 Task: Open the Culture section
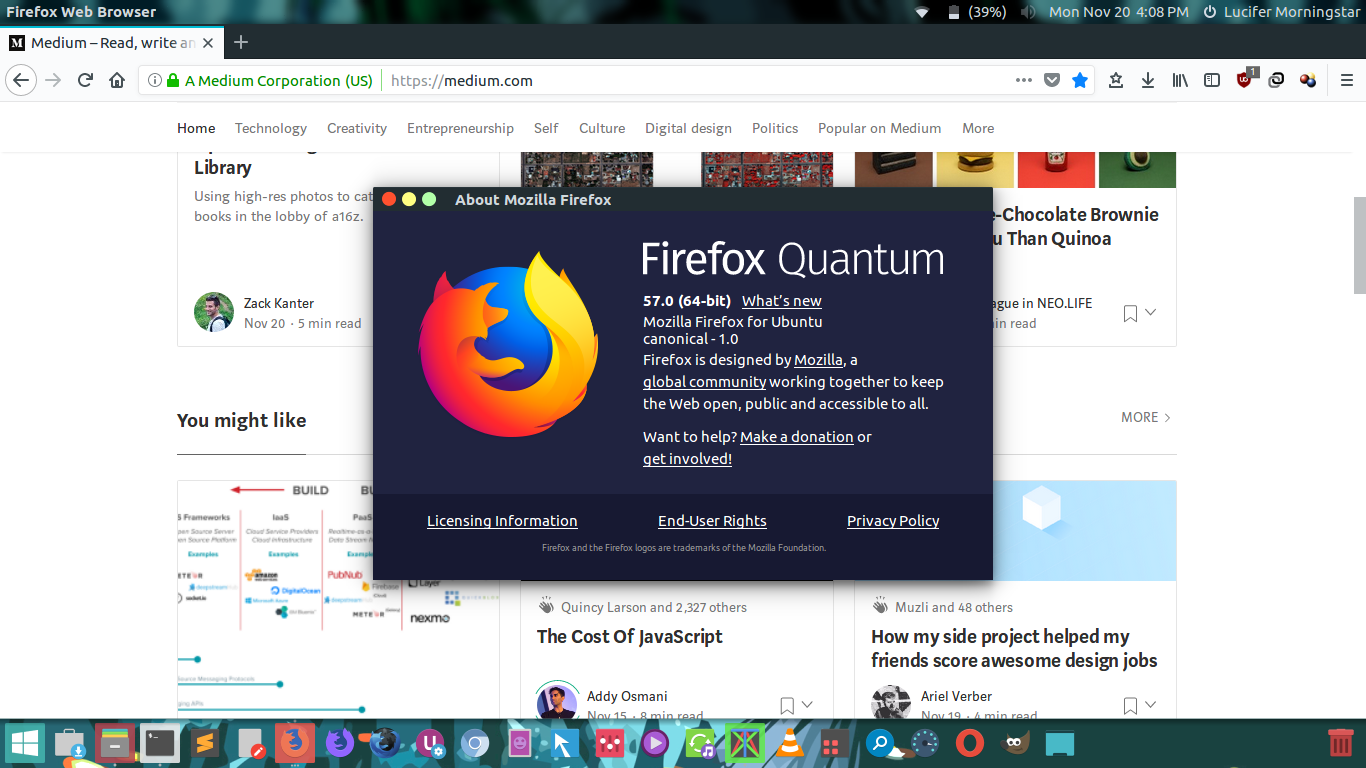pyautogui.click(x=602, y=128)
